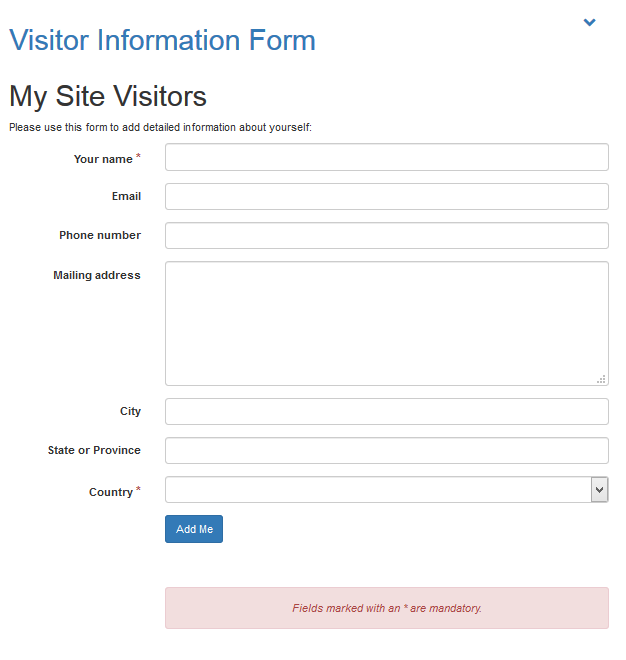This screenshot has height=660, width=626.
Task: Collapse the form with the chevron icon
Action: (x=589, y=22)
